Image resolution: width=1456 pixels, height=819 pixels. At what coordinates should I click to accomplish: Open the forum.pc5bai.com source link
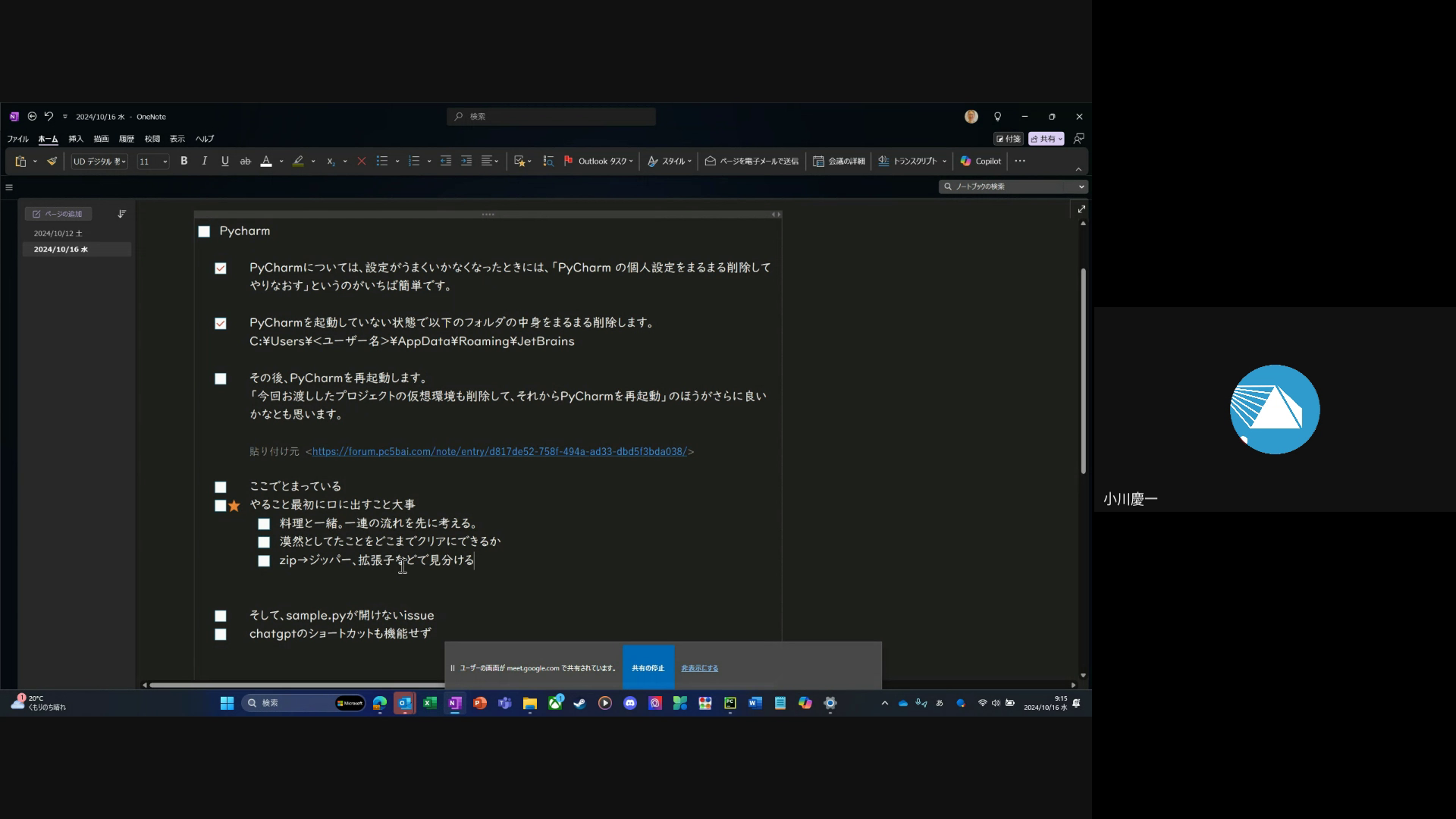point(499,451)
